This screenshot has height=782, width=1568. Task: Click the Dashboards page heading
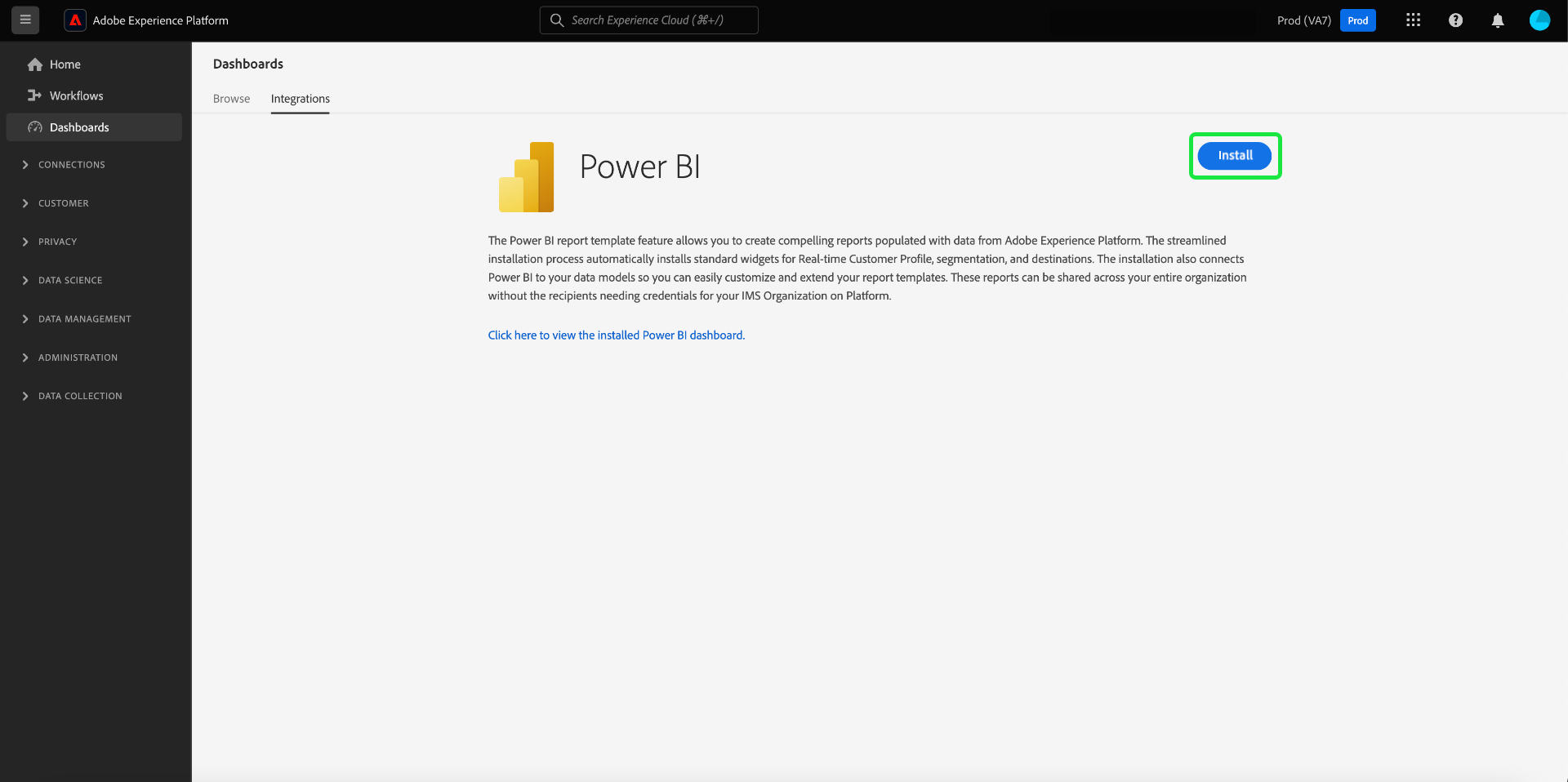[248, 64]
